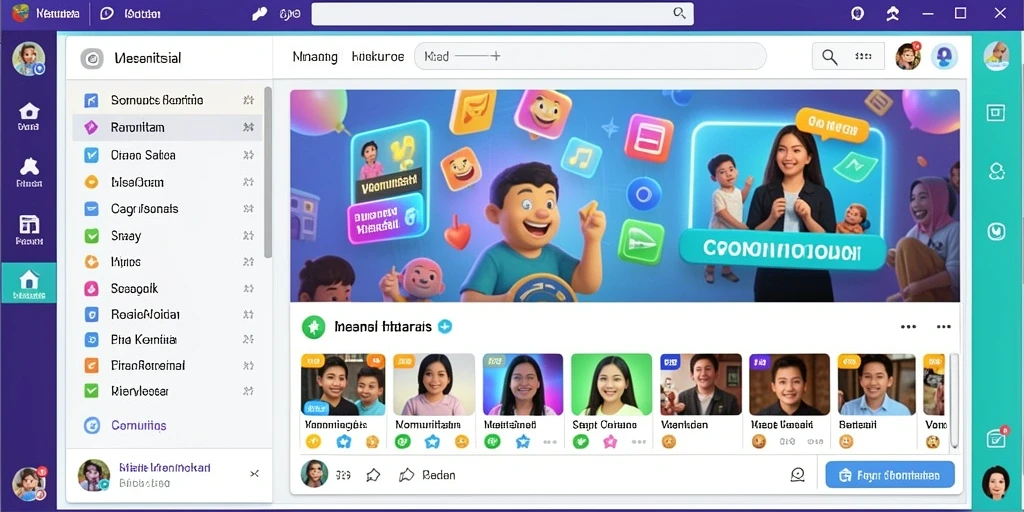The image size is (1024, 512).
Task: Switch to the Nnaong tab
Action: point(315,57)
